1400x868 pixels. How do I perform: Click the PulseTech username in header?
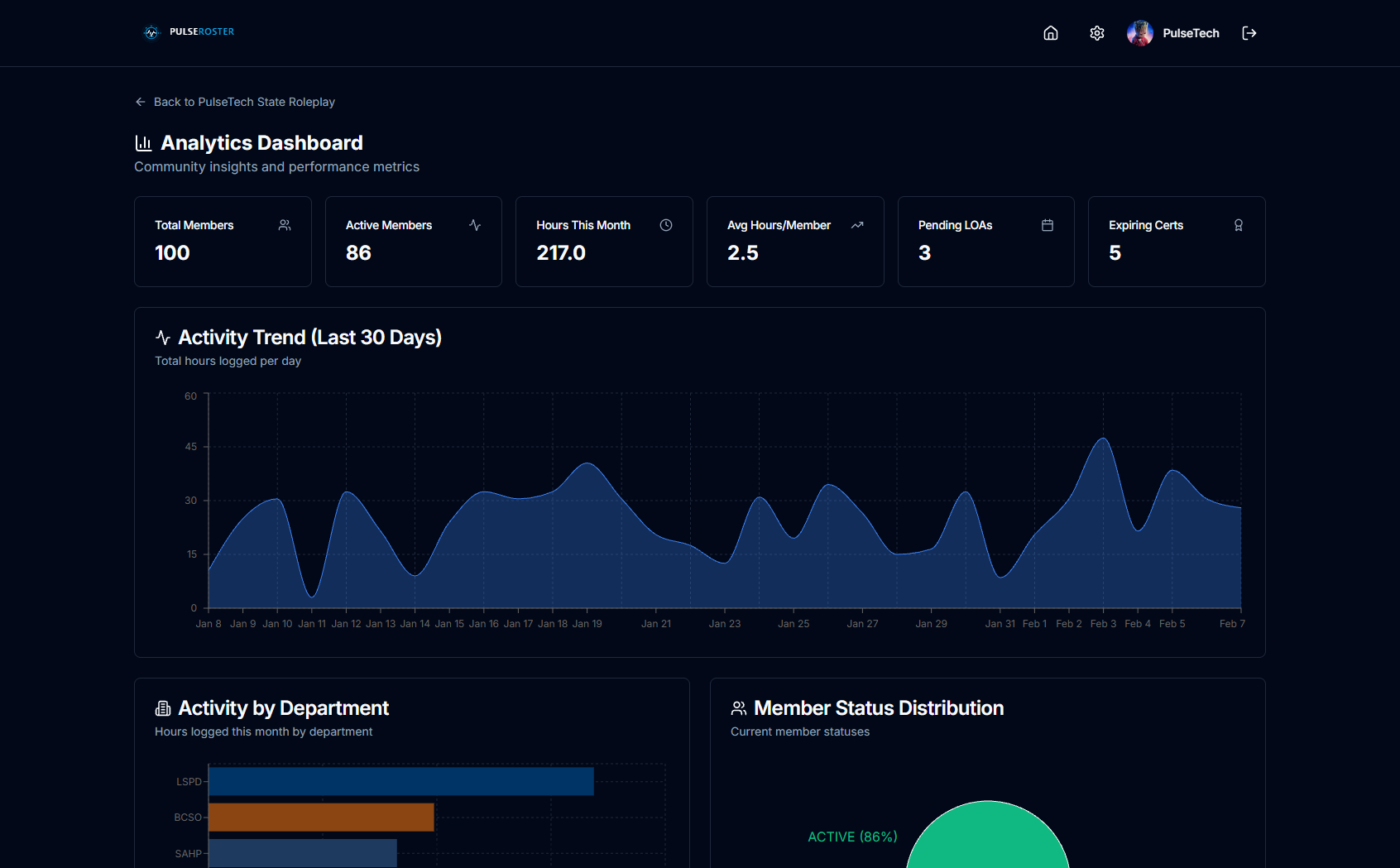pos(1191,33)
